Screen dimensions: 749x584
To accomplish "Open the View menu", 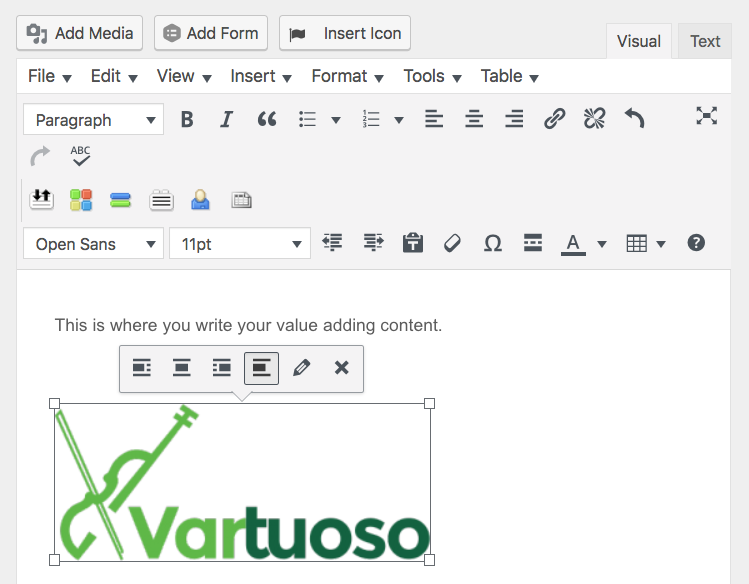I will coord(184,76).
